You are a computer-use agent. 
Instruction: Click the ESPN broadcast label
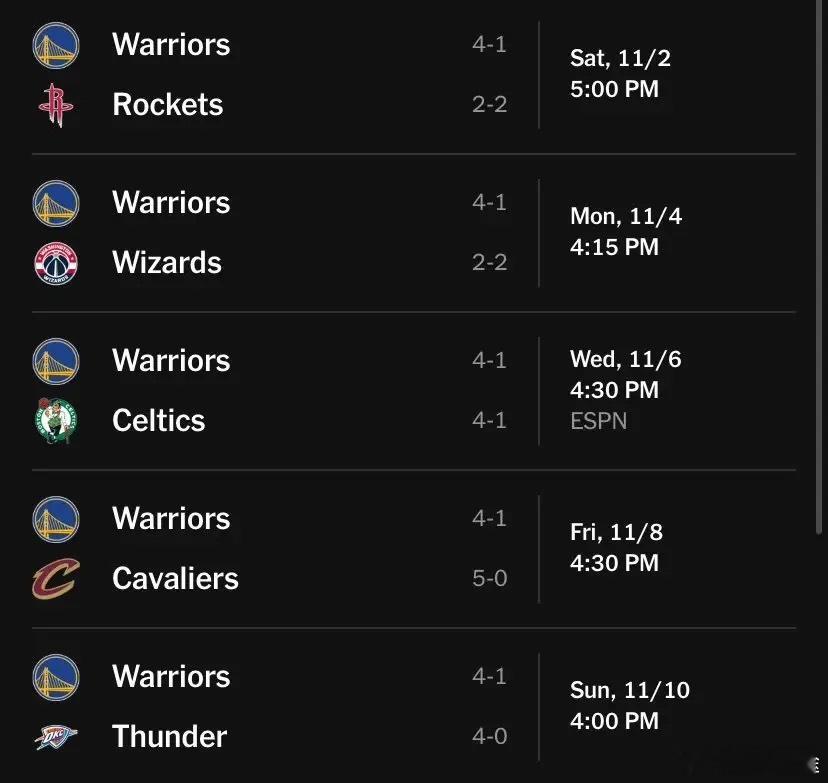point(598,421)
